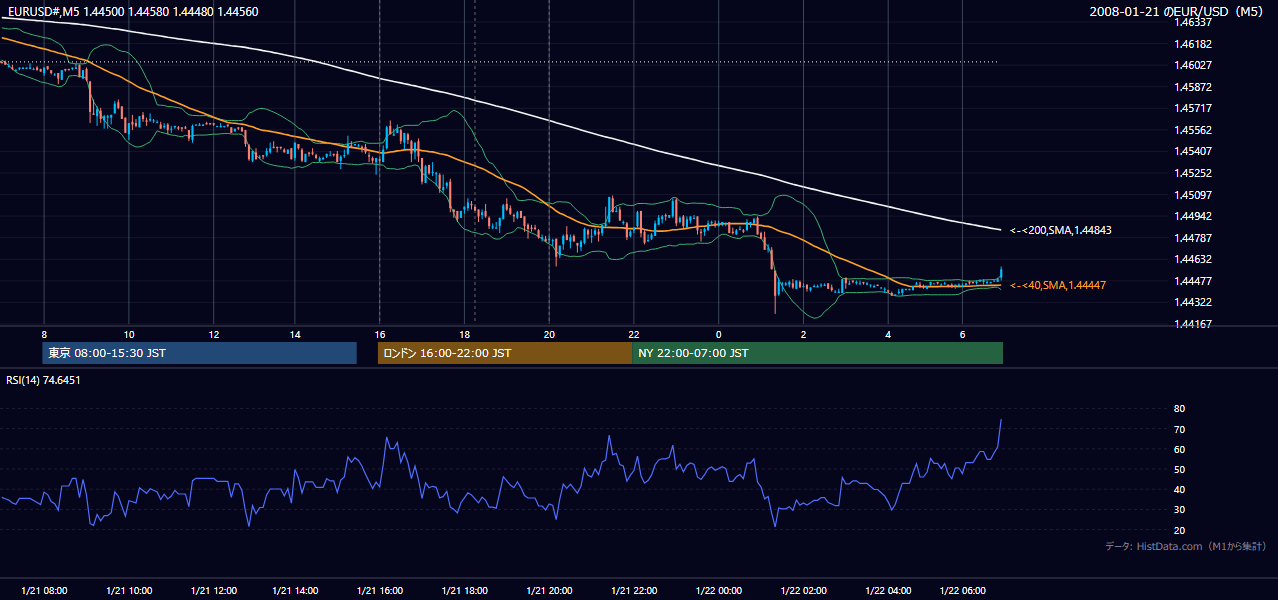Viewport: 1278px width, 600px height.
Task: Click the bottom time label 1/21 18:00
Action: click(465, 591)
